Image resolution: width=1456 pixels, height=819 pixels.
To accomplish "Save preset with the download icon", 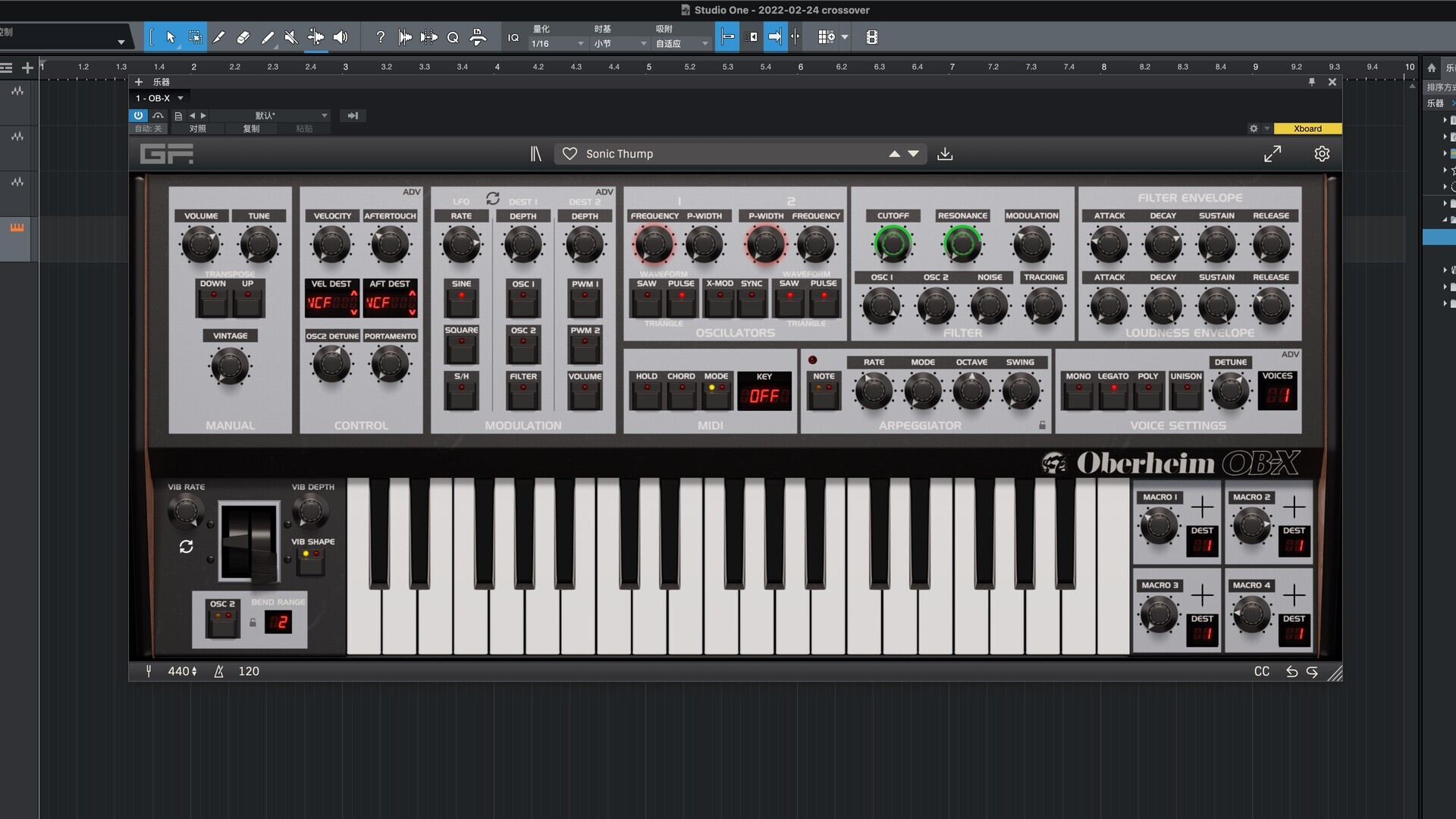I will click(945, 154).
